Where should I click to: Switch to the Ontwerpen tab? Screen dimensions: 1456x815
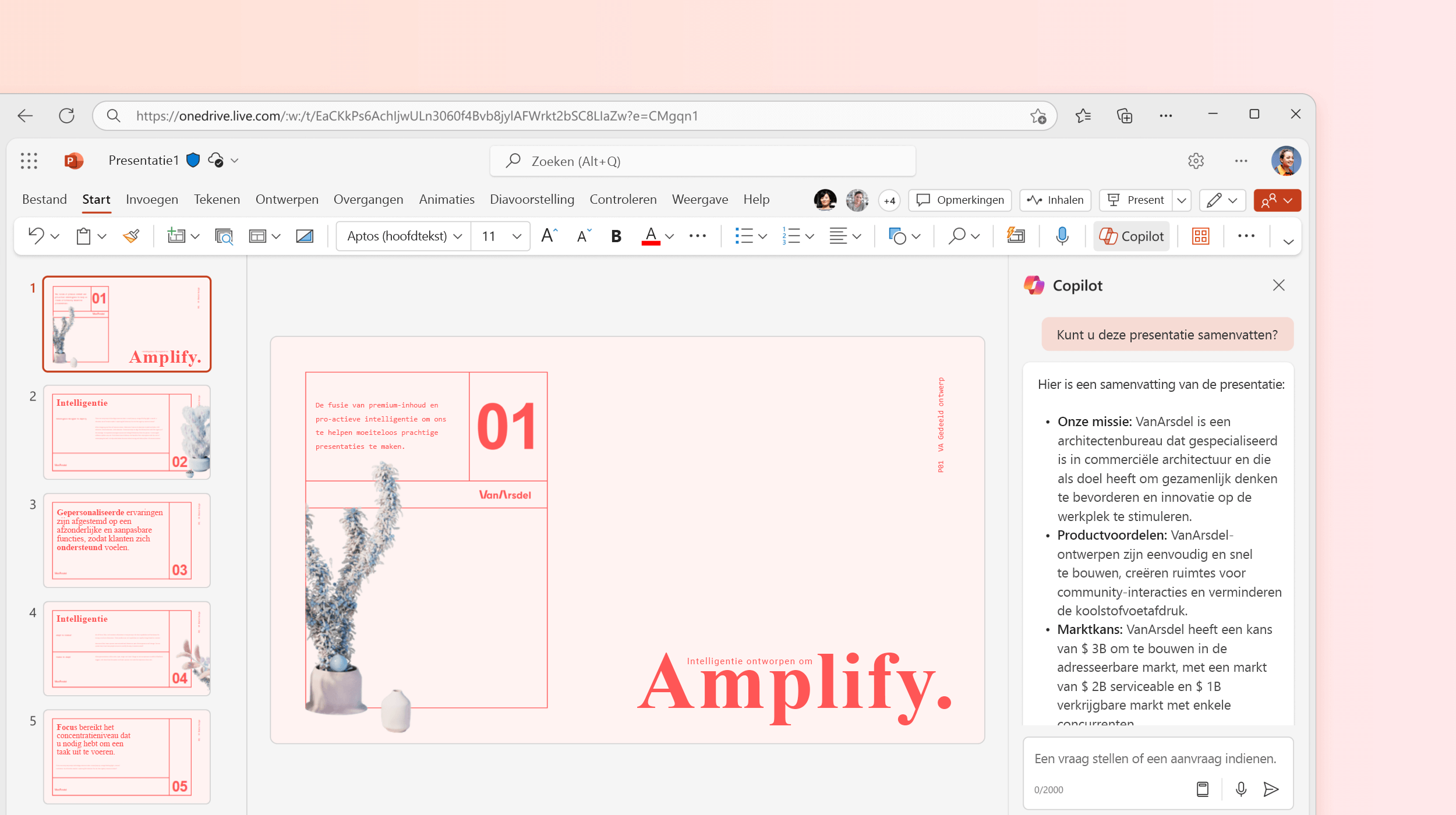(x=287, y=200)
